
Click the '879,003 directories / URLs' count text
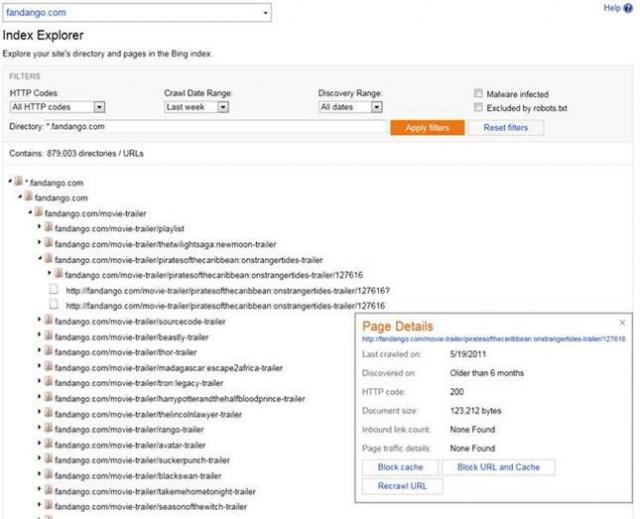tap(95, 153)
